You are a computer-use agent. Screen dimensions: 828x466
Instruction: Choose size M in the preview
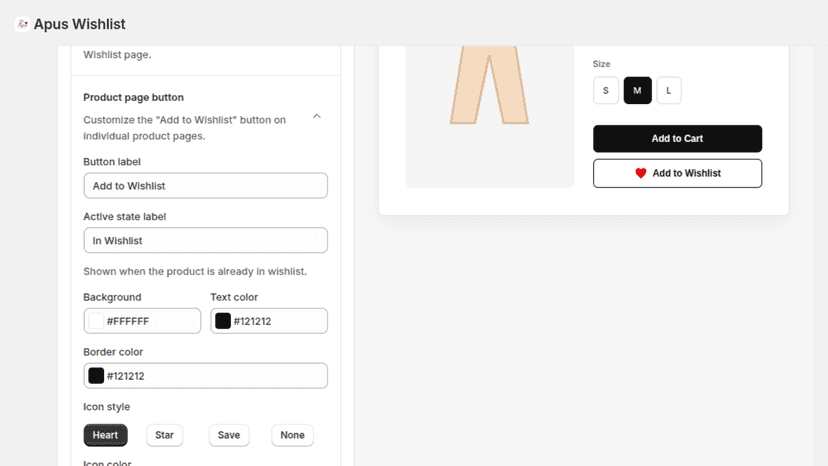coord(637,90)
